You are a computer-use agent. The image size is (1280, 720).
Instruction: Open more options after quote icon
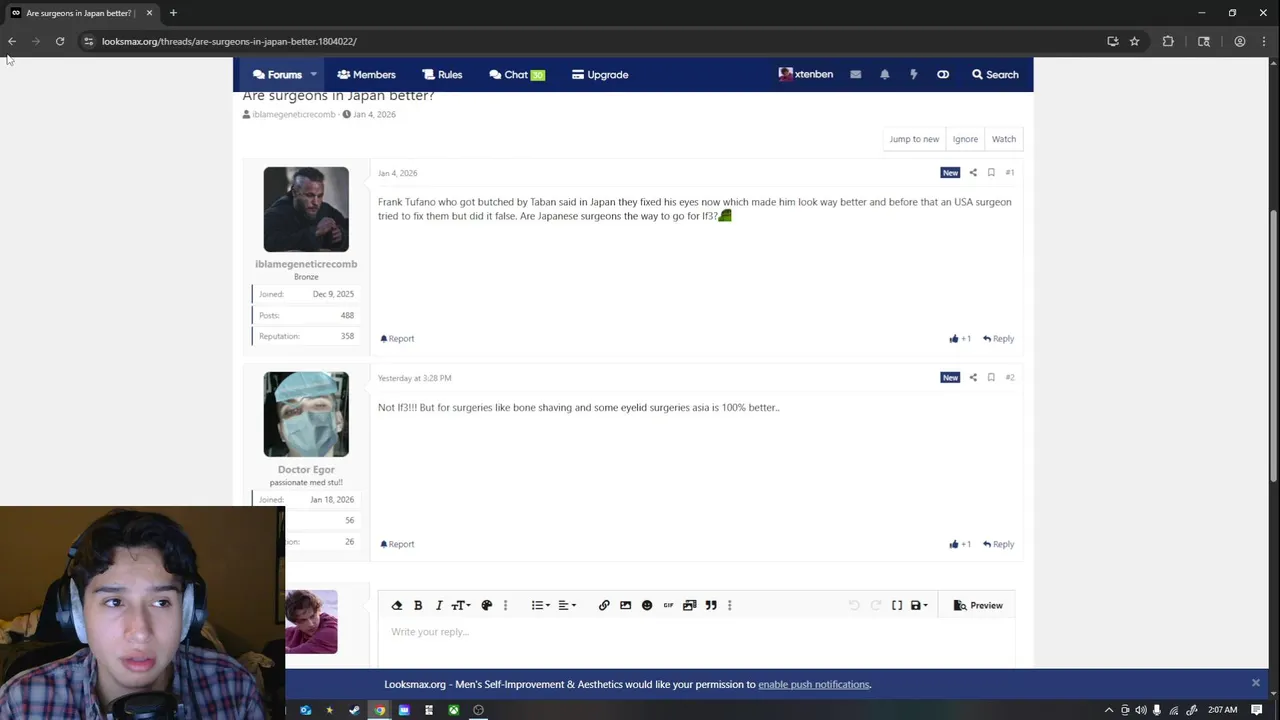pos(730,605)
